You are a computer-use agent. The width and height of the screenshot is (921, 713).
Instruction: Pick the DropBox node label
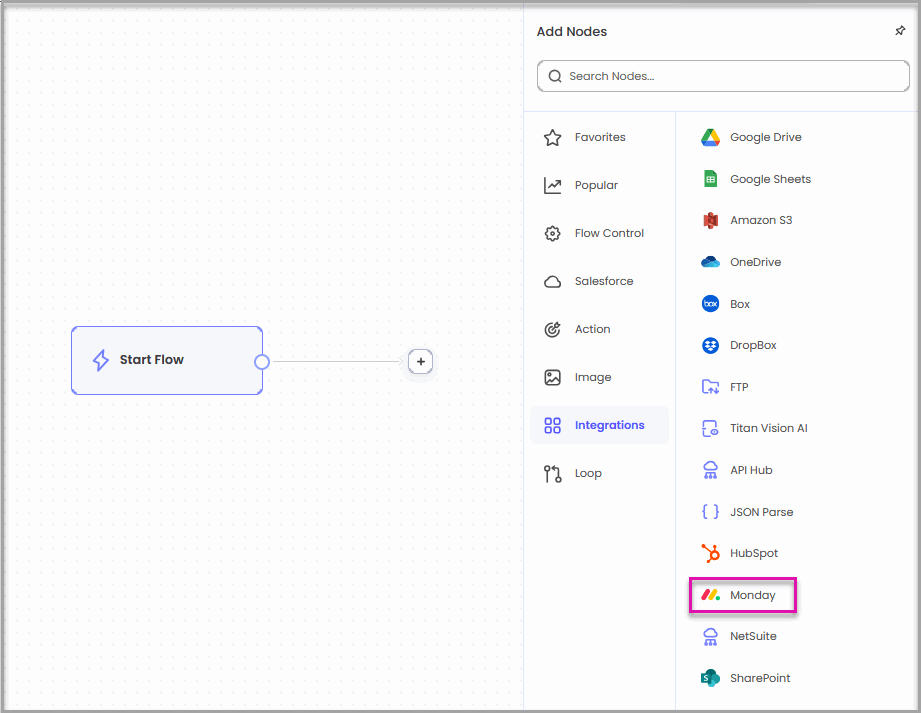753,345
